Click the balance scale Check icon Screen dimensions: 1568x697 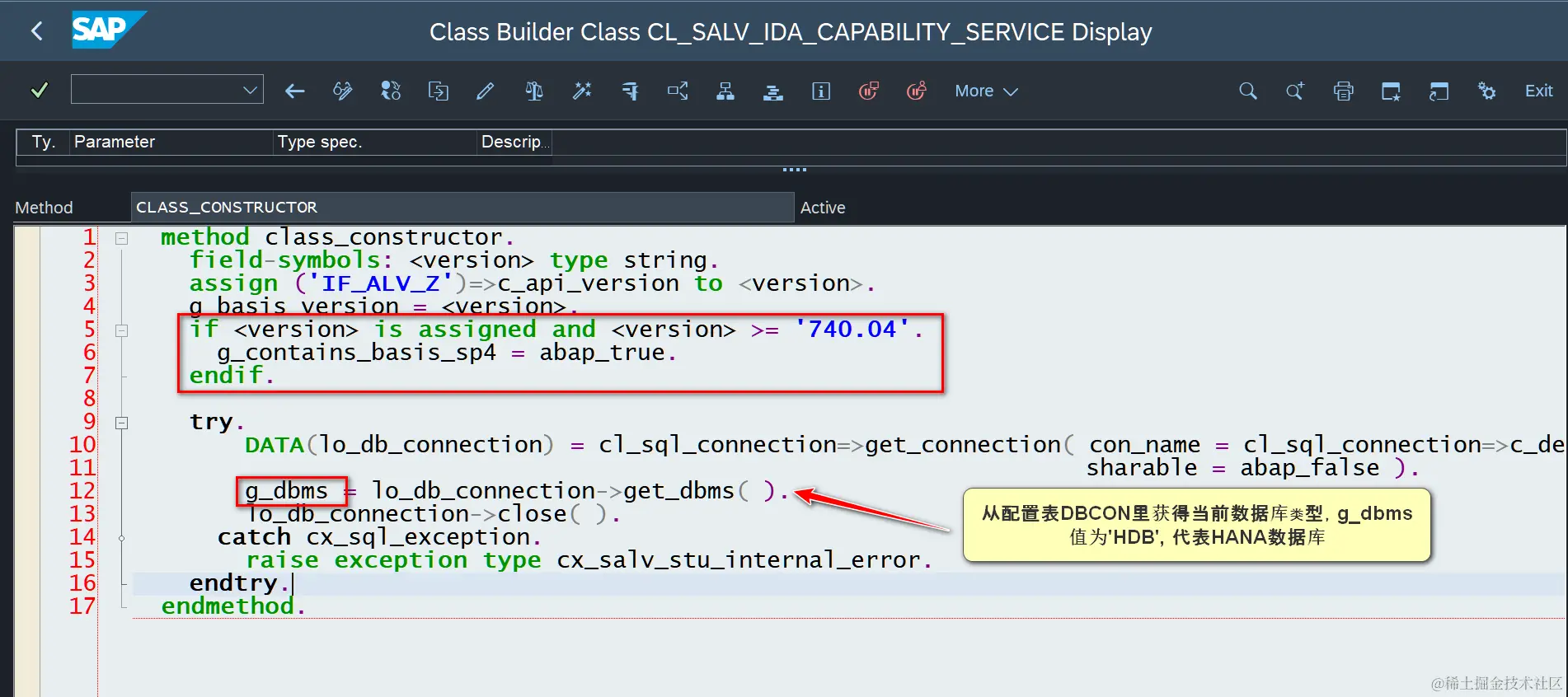(x=534, y=91)
